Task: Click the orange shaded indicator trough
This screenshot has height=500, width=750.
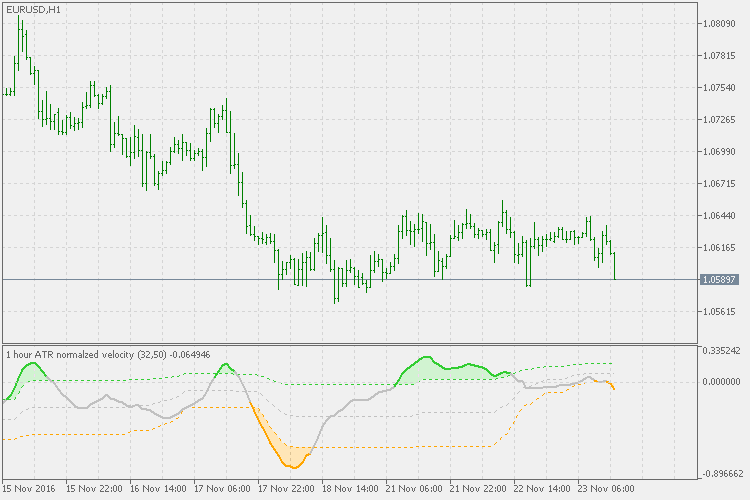Action: pos(288,452)
